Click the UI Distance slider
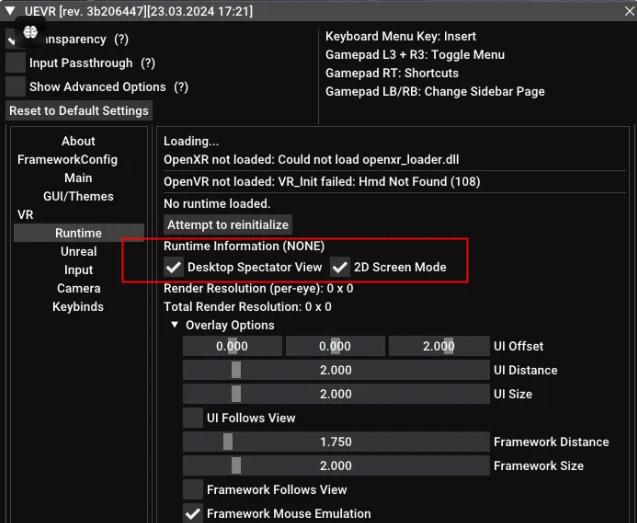637x523 pixels. point(335,370)
